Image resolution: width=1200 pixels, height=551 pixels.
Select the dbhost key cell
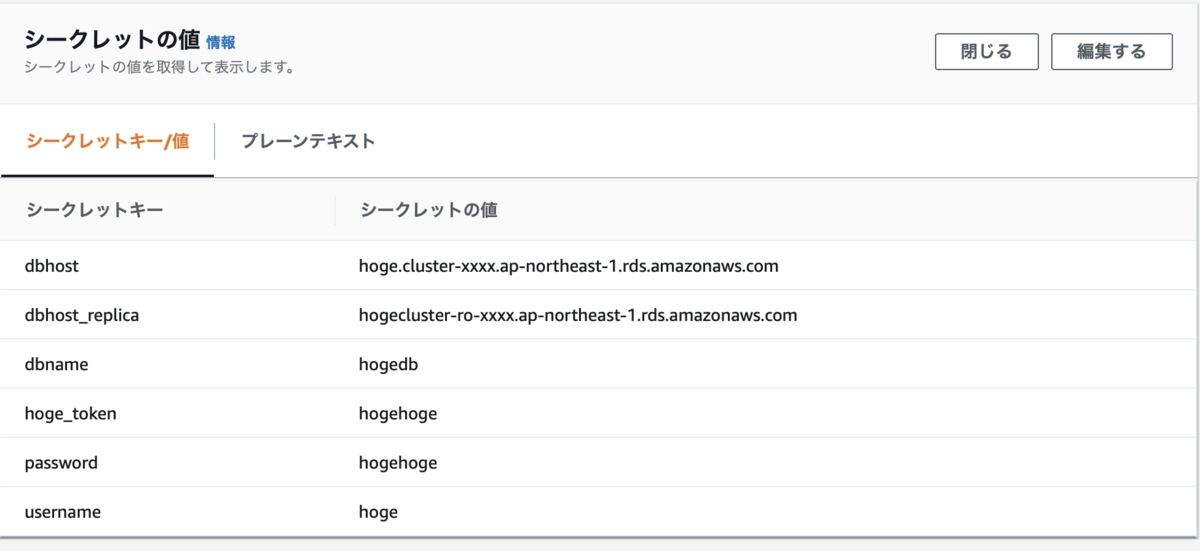(x=52, y=266)
